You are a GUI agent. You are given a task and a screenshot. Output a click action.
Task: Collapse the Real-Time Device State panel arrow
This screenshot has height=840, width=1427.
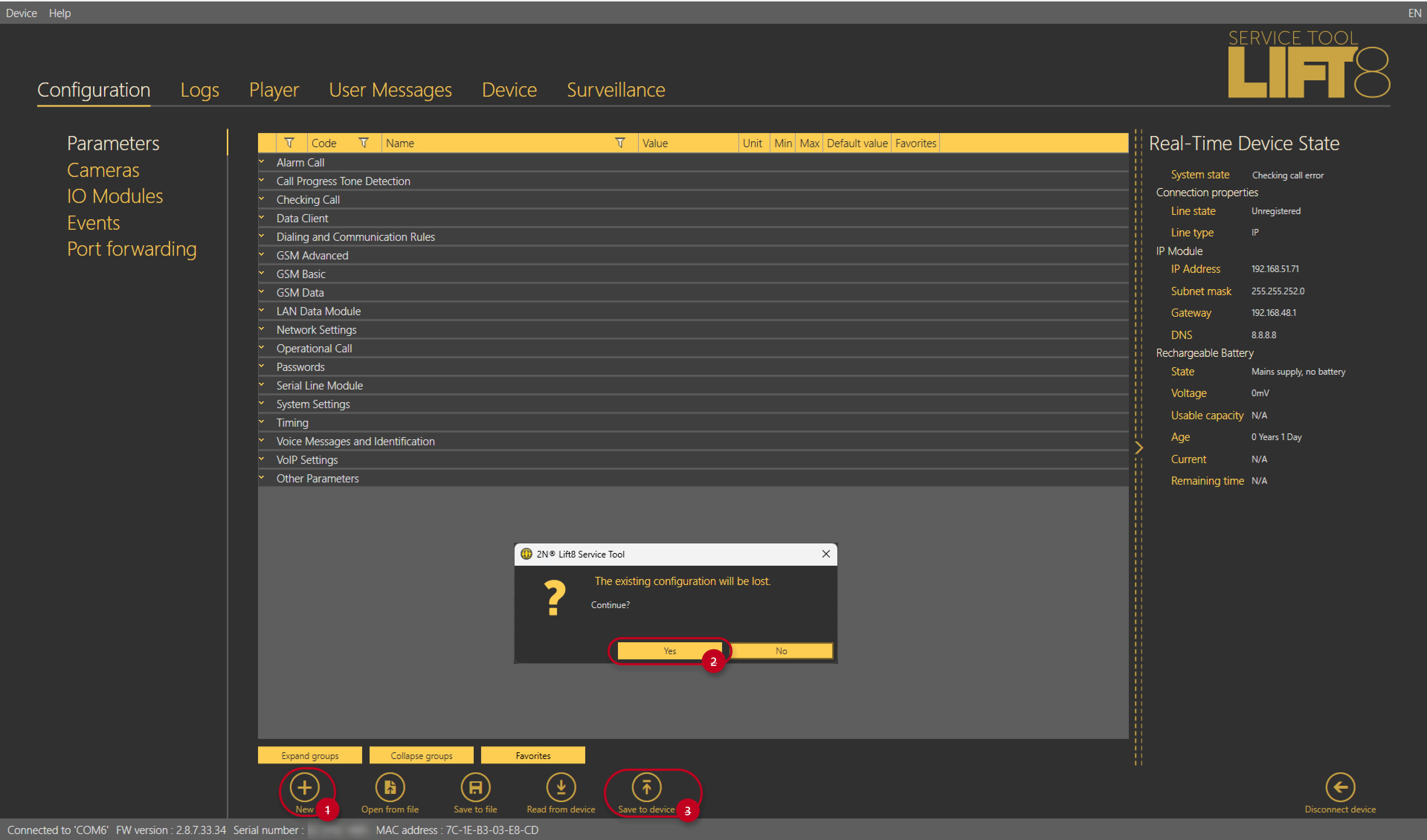pos(1139,448)
